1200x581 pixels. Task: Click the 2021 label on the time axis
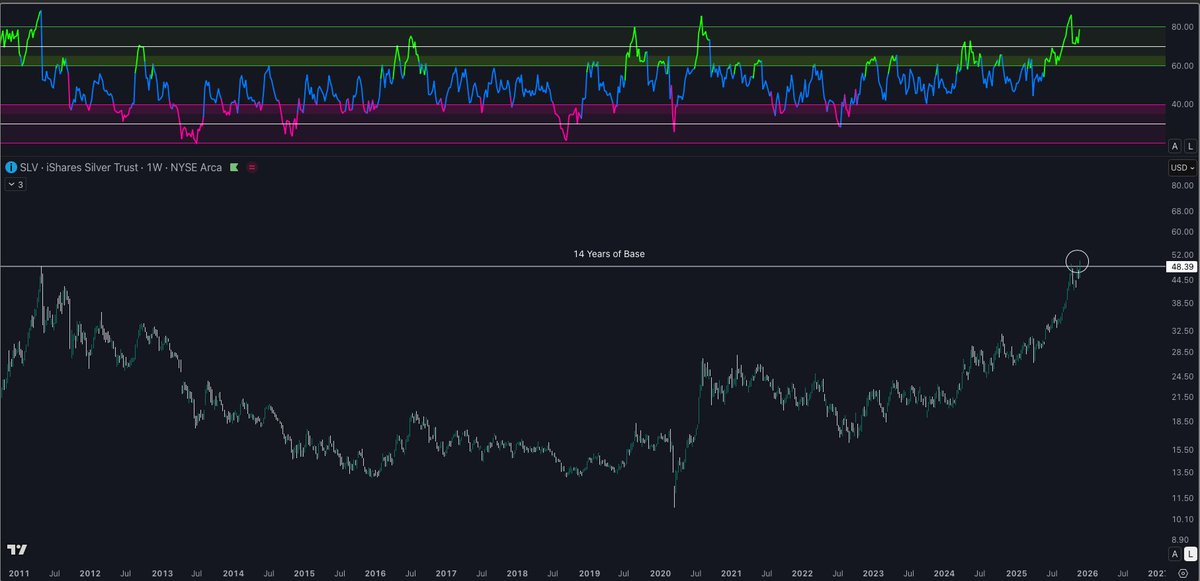[731, 572]
